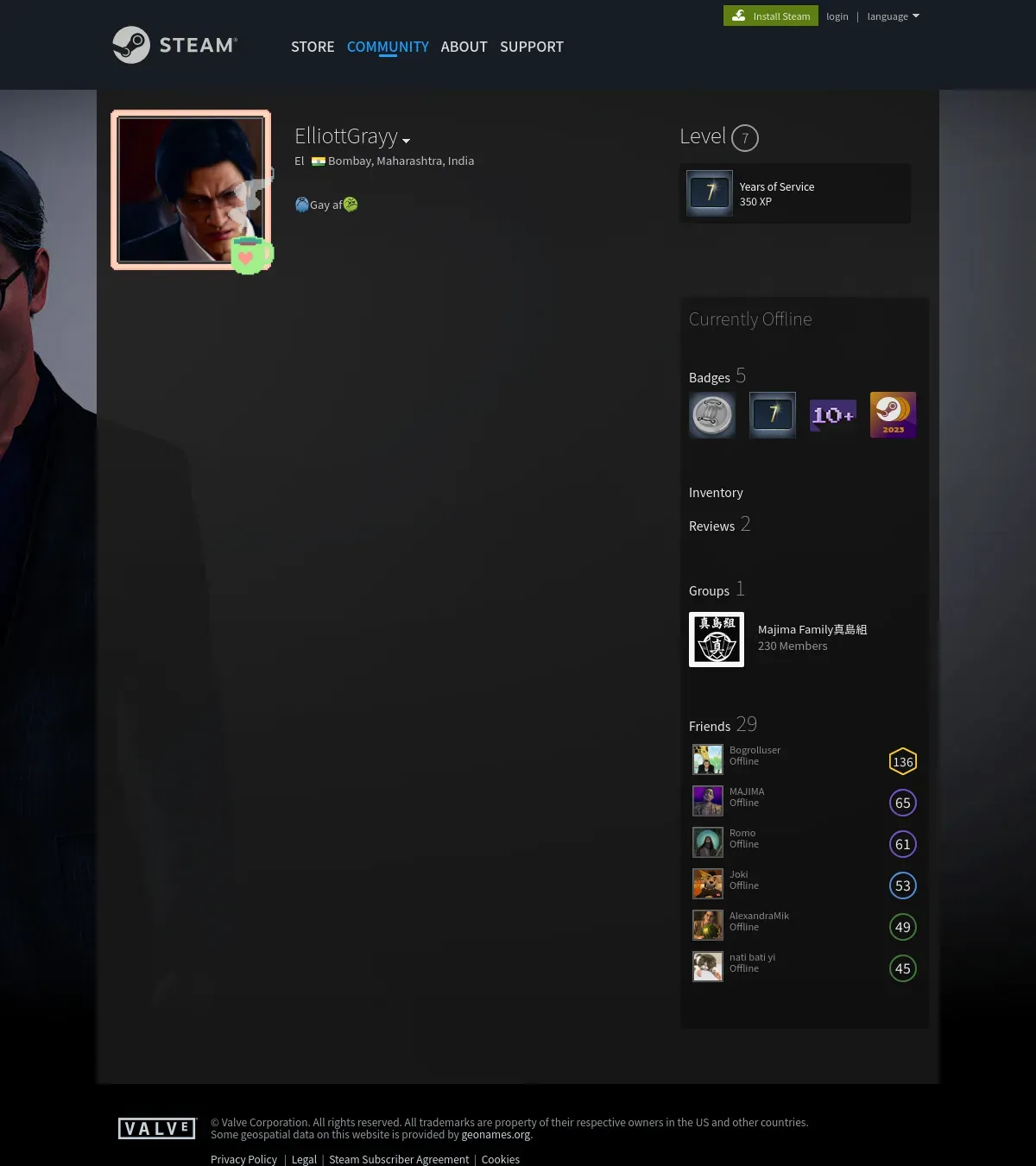The width and height of the screenshot is (1036, 1166).
Task: Open the login link
Action: tap(837, 16)
